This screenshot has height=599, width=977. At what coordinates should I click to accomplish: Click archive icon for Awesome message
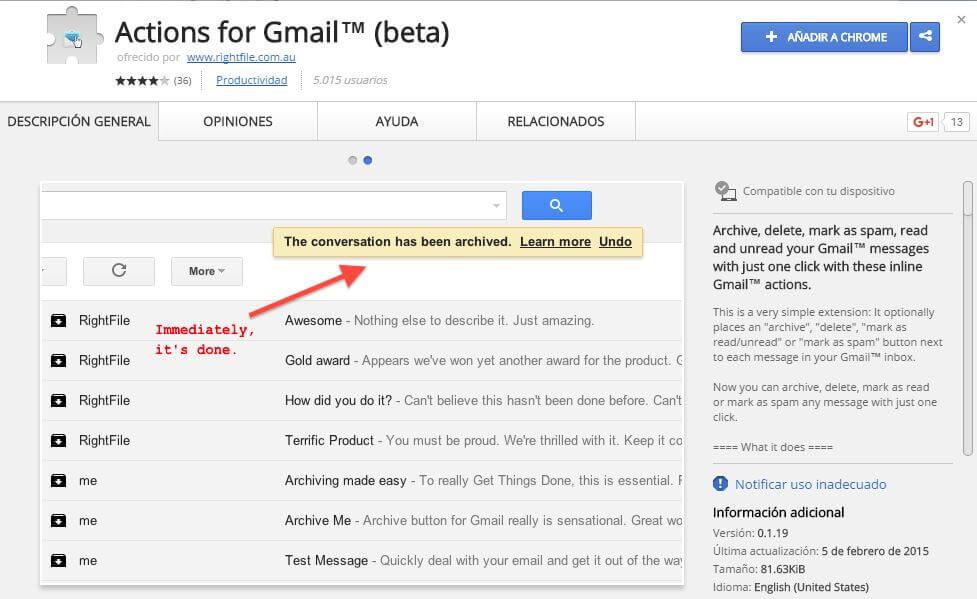coord(58,320)
